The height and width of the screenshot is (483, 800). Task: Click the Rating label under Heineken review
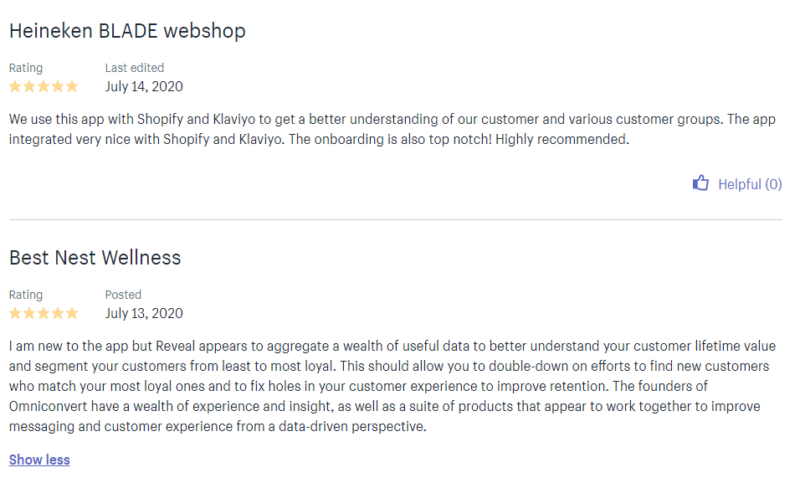click(26, 68)
